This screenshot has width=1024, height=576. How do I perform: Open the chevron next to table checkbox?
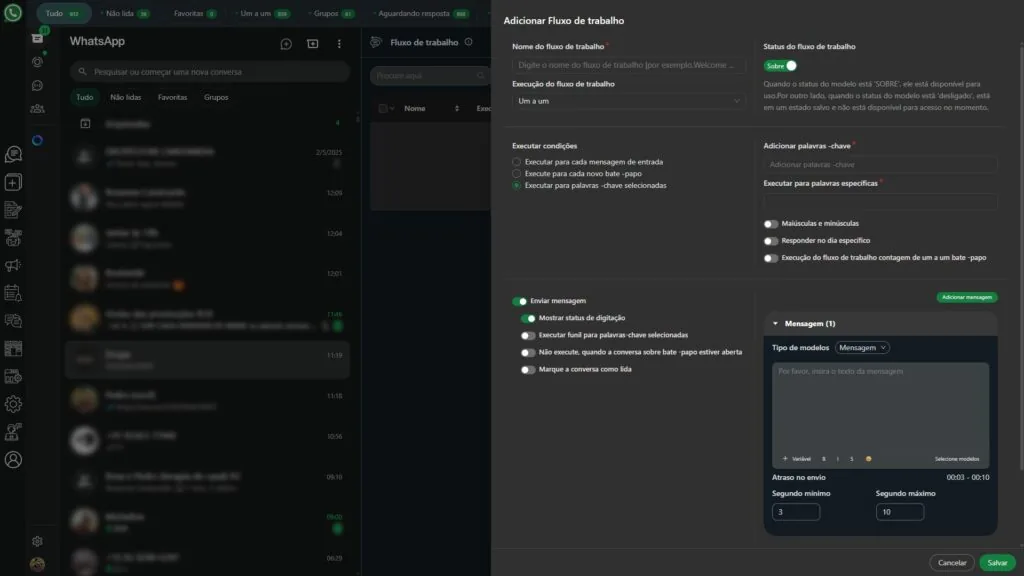coord(392,108)
